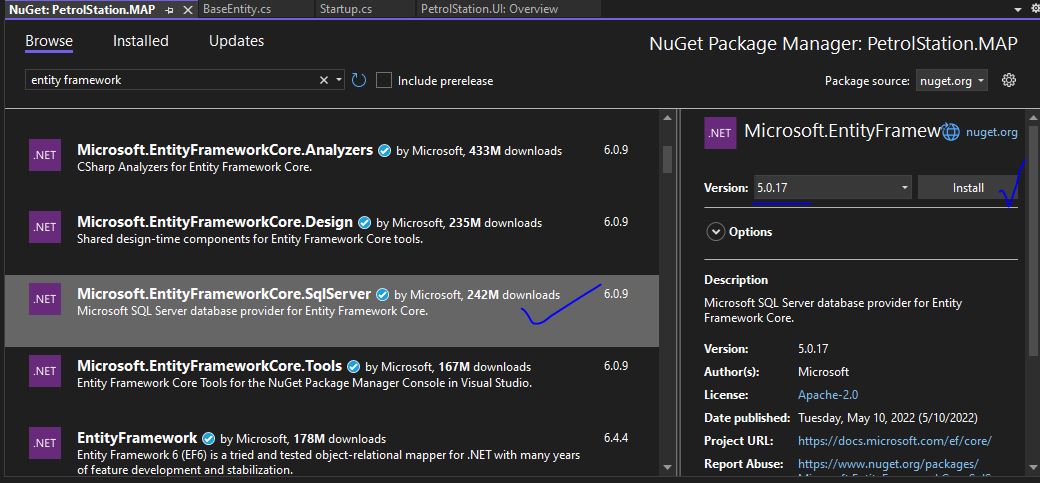Click the globe icon next to nuget.org
The width and height of the screenshot is (1040, 483).
[x=951, y=132]
